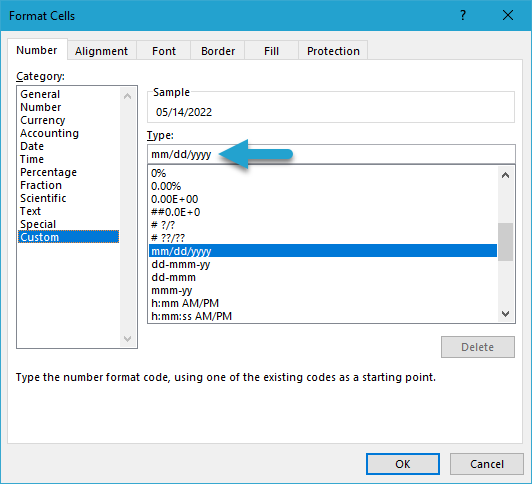
Task: Choose the Currency category
Action: click(x=68, y=120)
